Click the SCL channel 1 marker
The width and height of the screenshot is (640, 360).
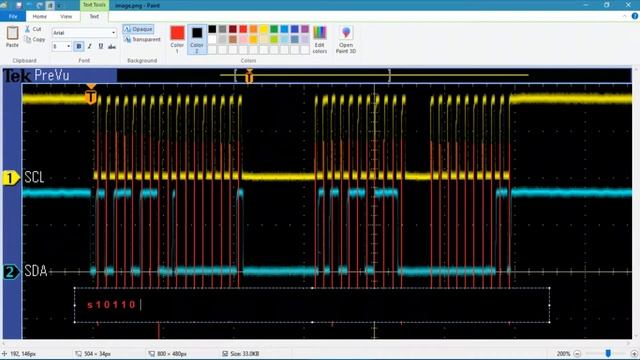click(x=11, y=178)
